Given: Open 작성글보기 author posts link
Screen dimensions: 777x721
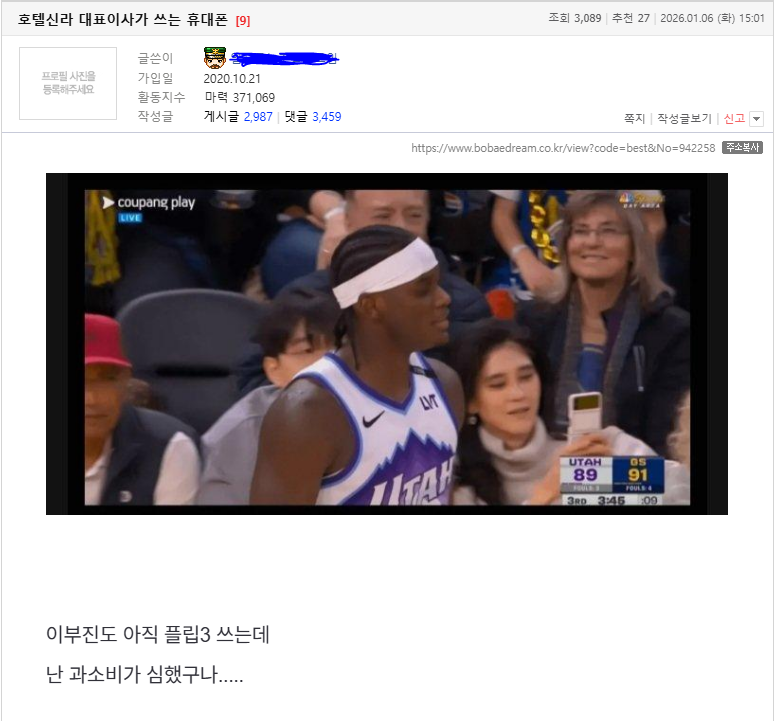Looking at the screenshot, I should point(684,119).
